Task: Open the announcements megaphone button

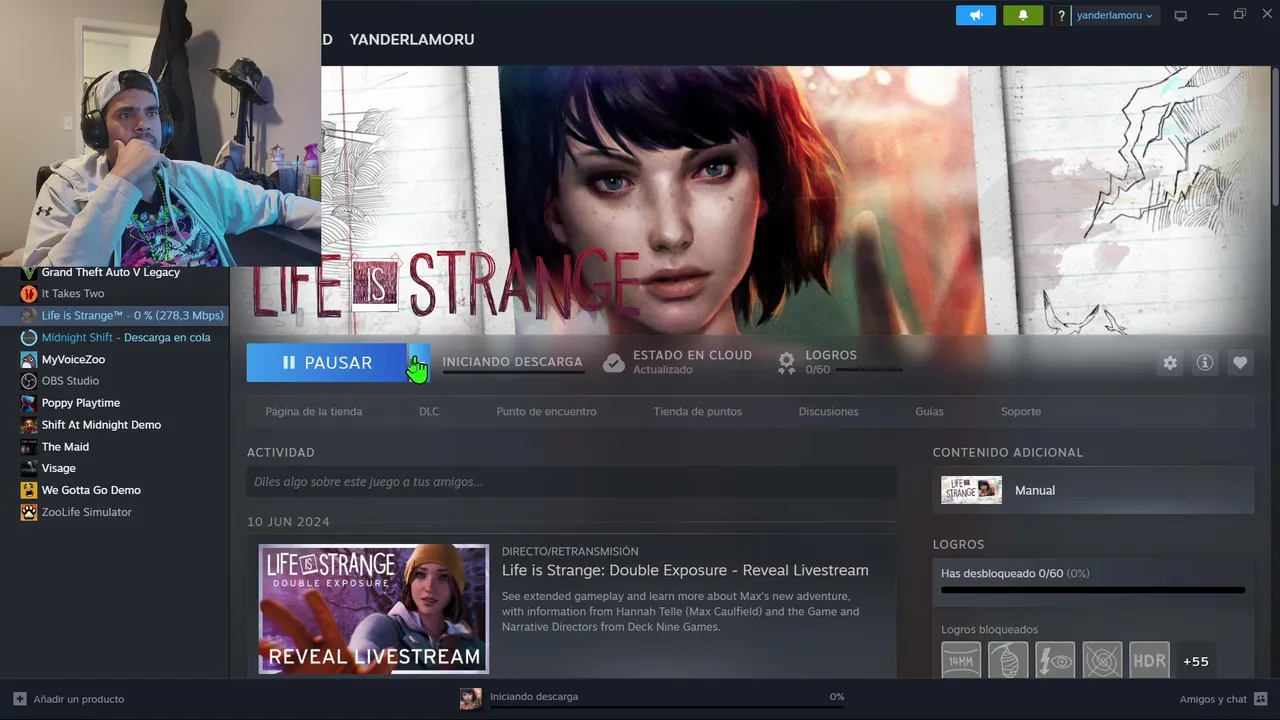Action: 975,15
